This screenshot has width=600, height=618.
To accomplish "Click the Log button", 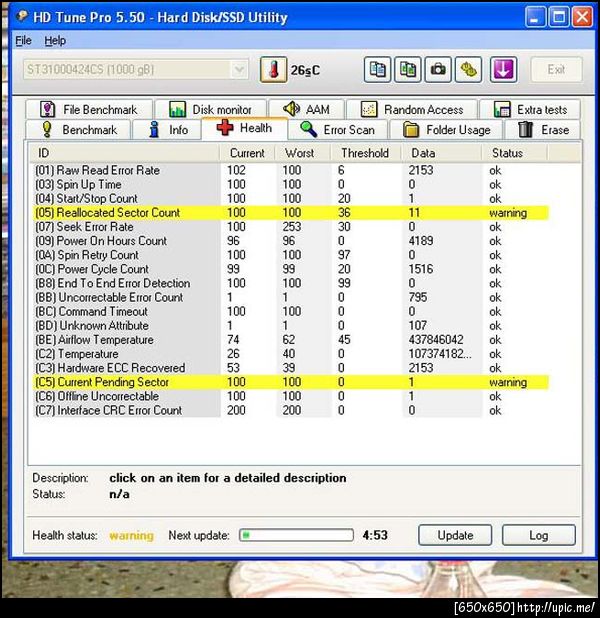I will 539,535.
